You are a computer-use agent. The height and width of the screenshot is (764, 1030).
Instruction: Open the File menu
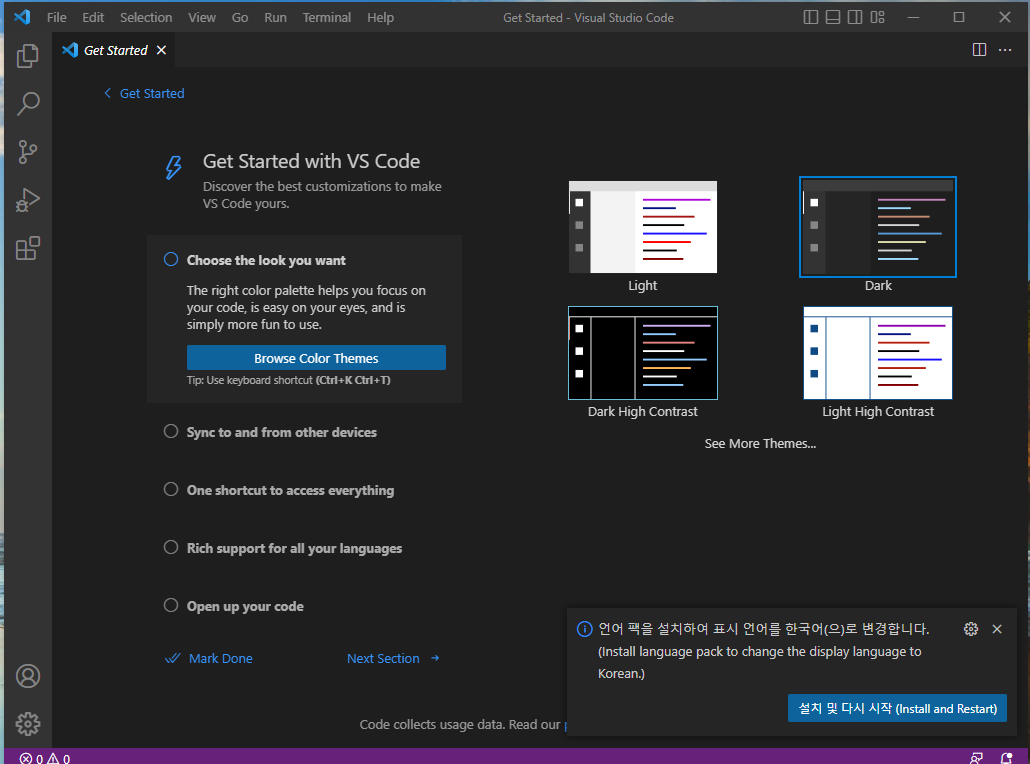56,18
